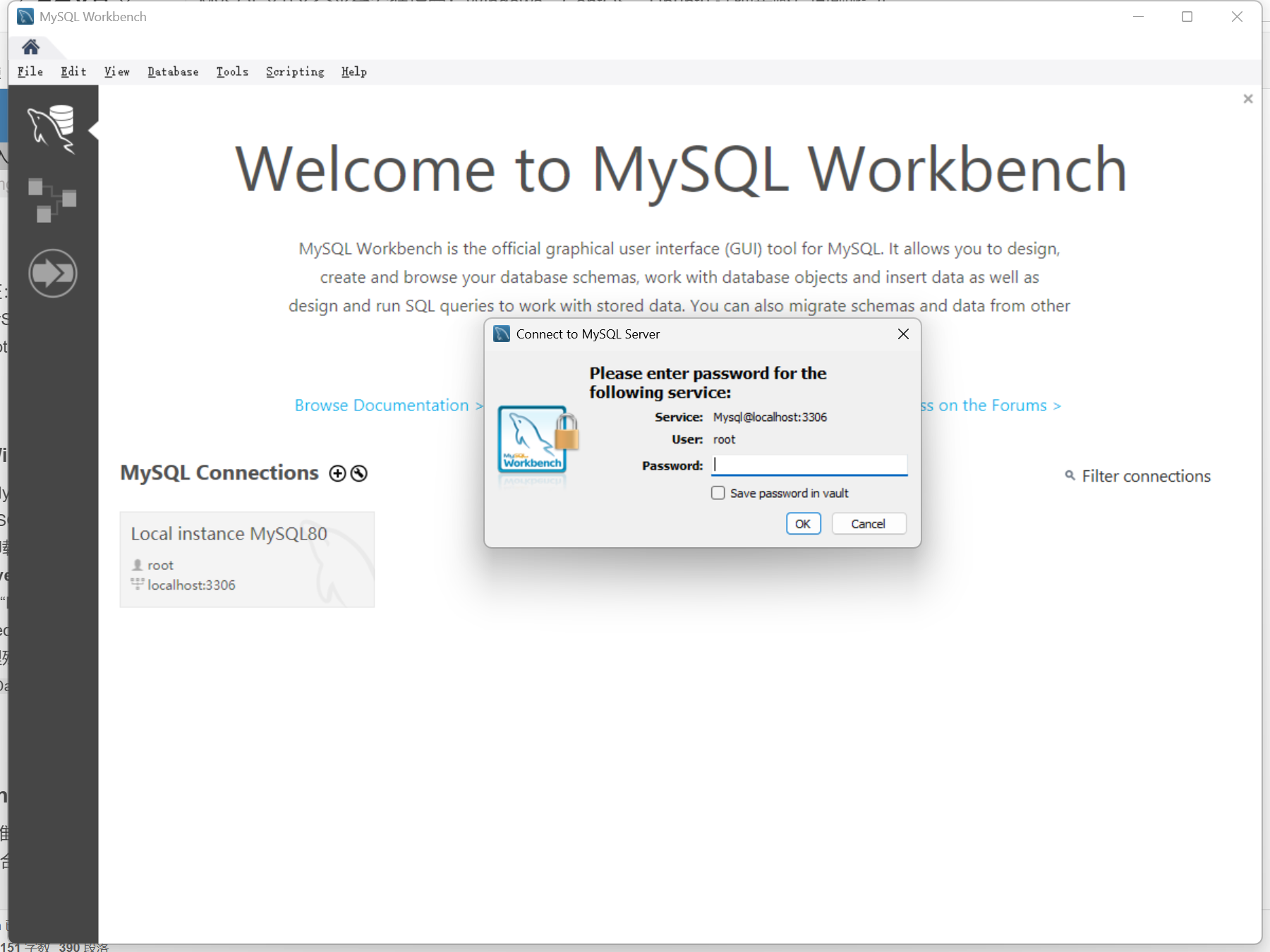Image resolution: width=1270 pixels, height=952 pixels.
Task: Open the MySQL connections sidebar view
Action: (52, 128)
